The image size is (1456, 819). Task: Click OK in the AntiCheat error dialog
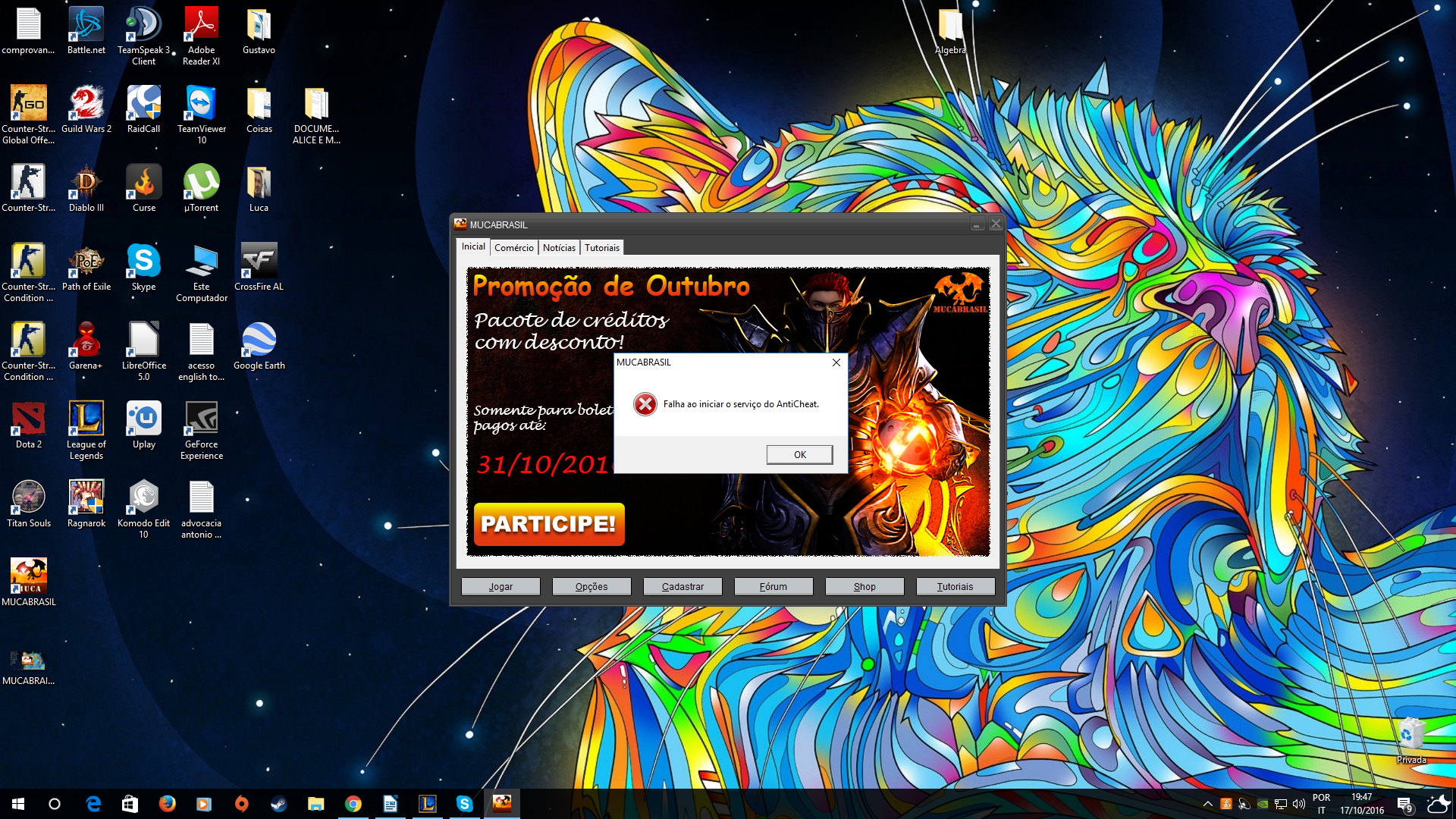coord(799,454)
